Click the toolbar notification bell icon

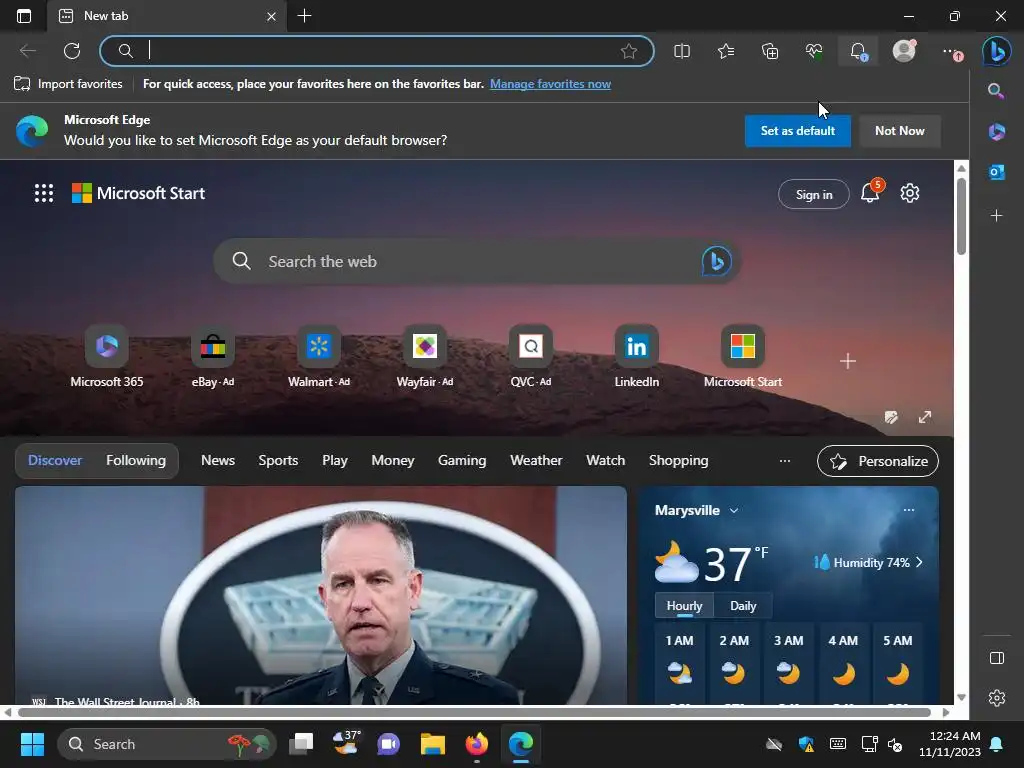[858, 51]
